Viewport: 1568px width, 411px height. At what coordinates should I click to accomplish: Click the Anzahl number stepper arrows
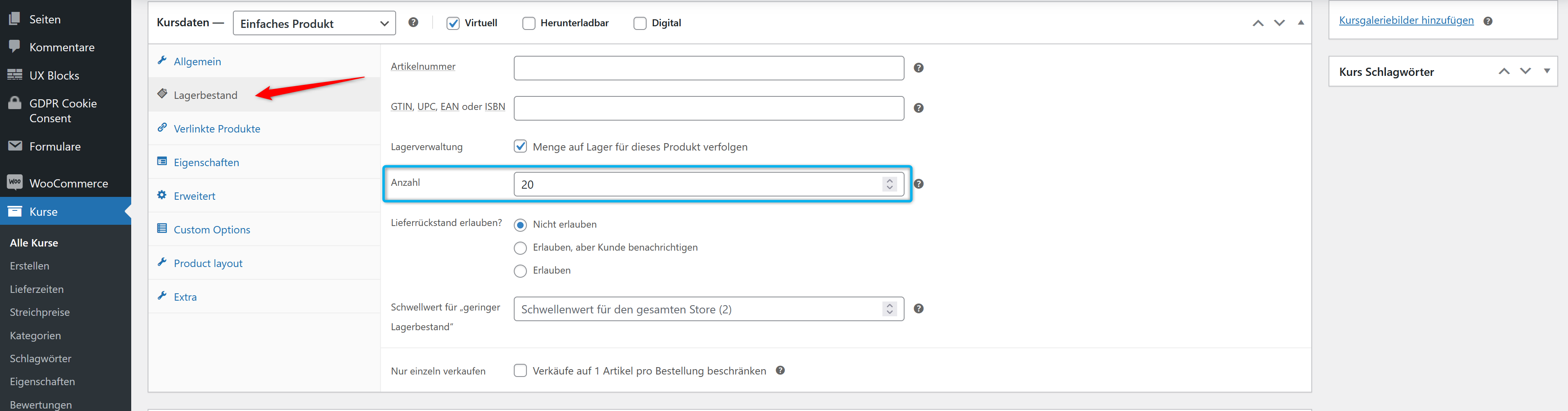point(890,184)
